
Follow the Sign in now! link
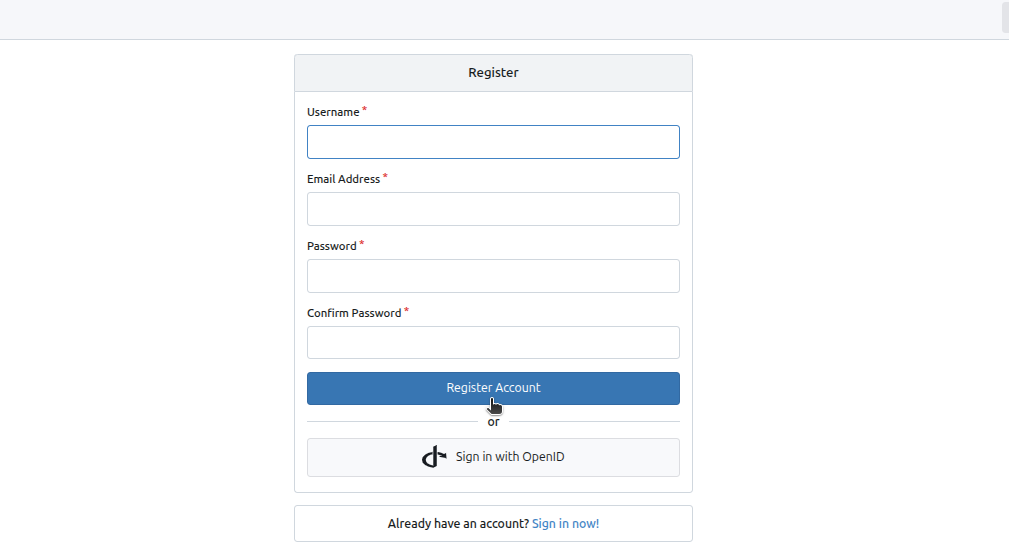point(566,523)
